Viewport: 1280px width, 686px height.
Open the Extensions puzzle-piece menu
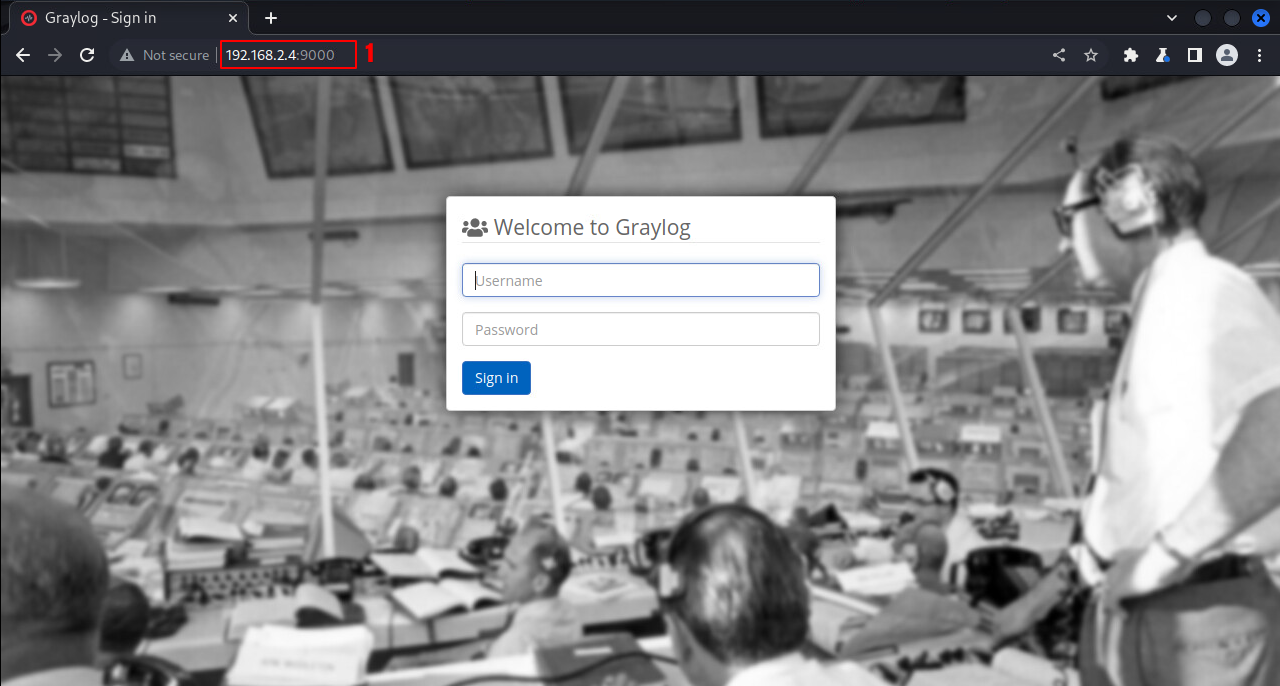(1131, 55)
